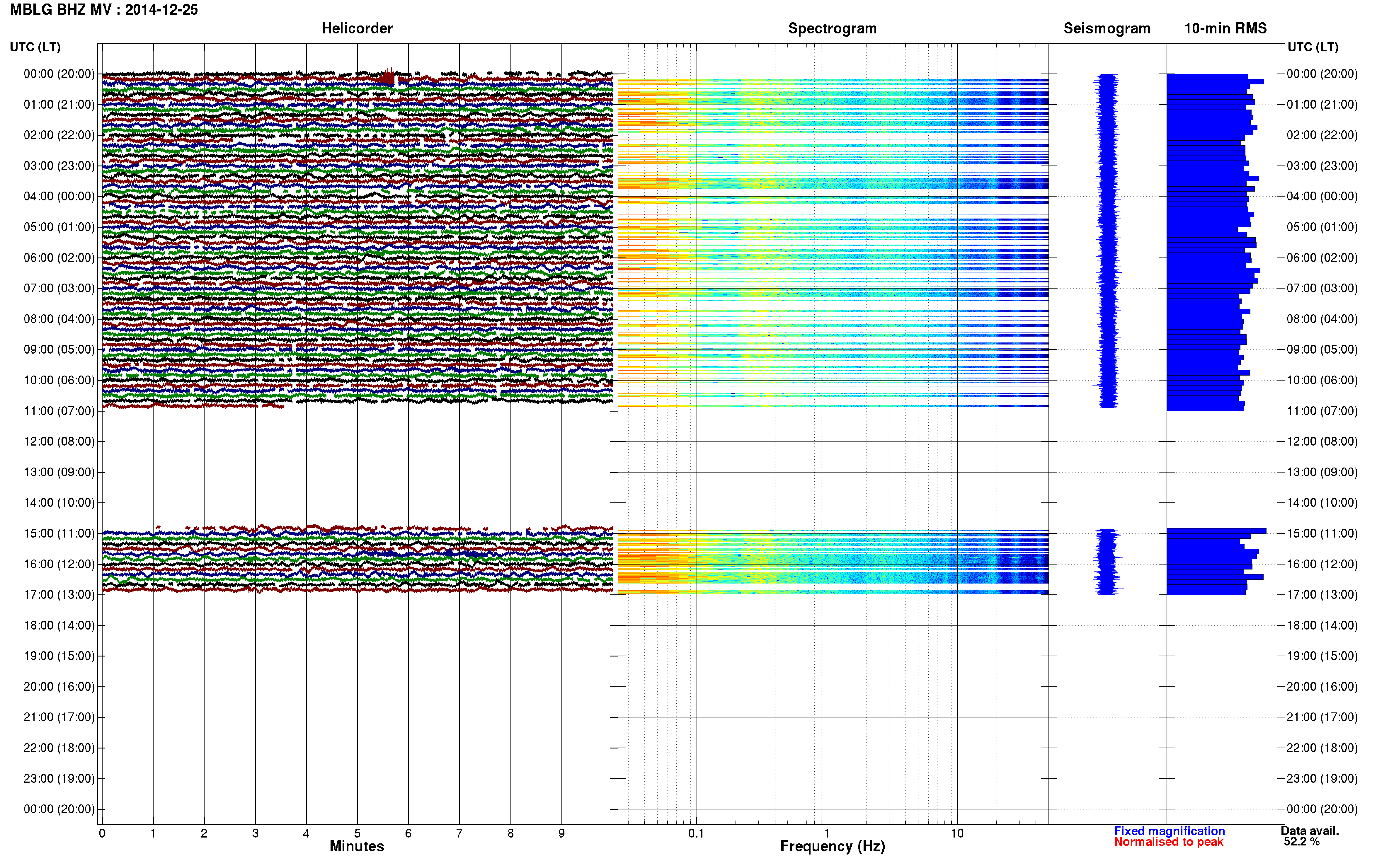Click the left '12:00 (08:00)' time label
Screen dimensions: 1389x868
click(59, 441)
